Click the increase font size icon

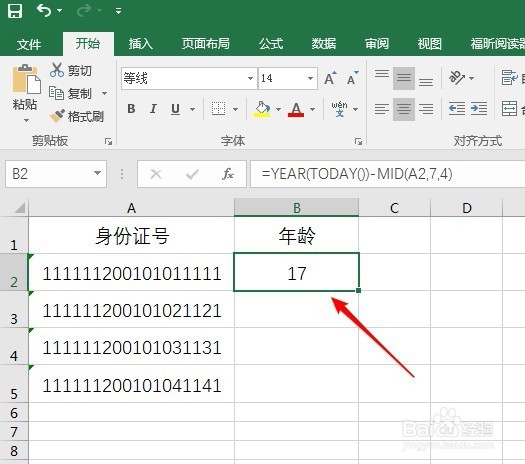tap(330, 78)
